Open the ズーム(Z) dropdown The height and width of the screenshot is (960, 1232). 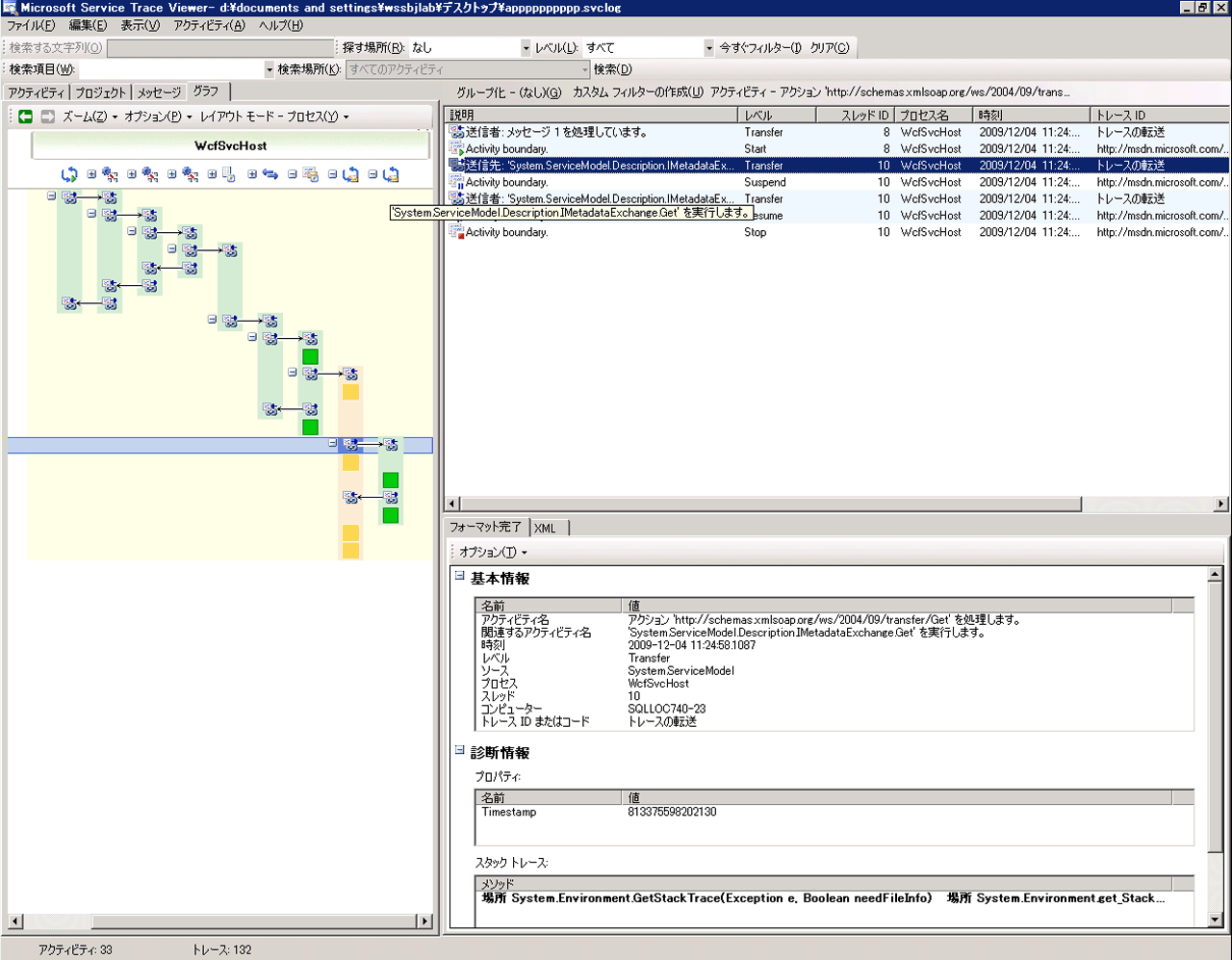coord(90,117)
